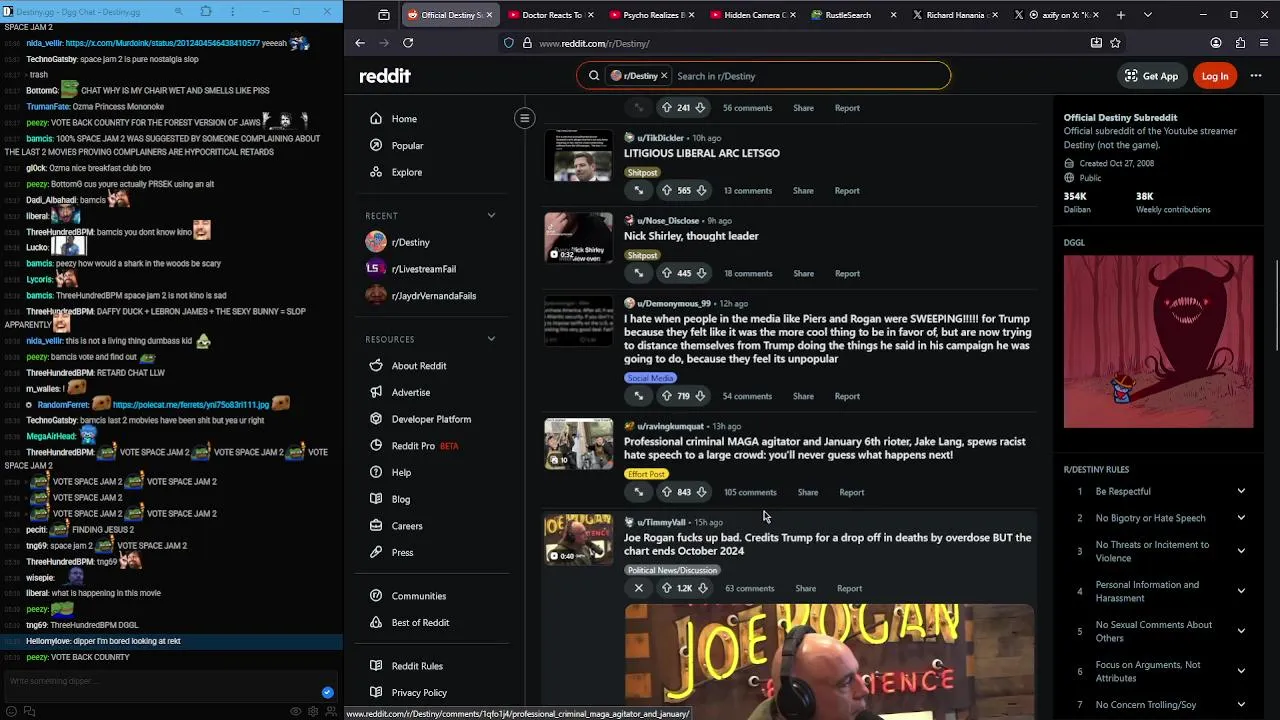Open the Jake Lang post thumbnail
The height and width of the screenshot is (720, 1280).
point(578,444)
